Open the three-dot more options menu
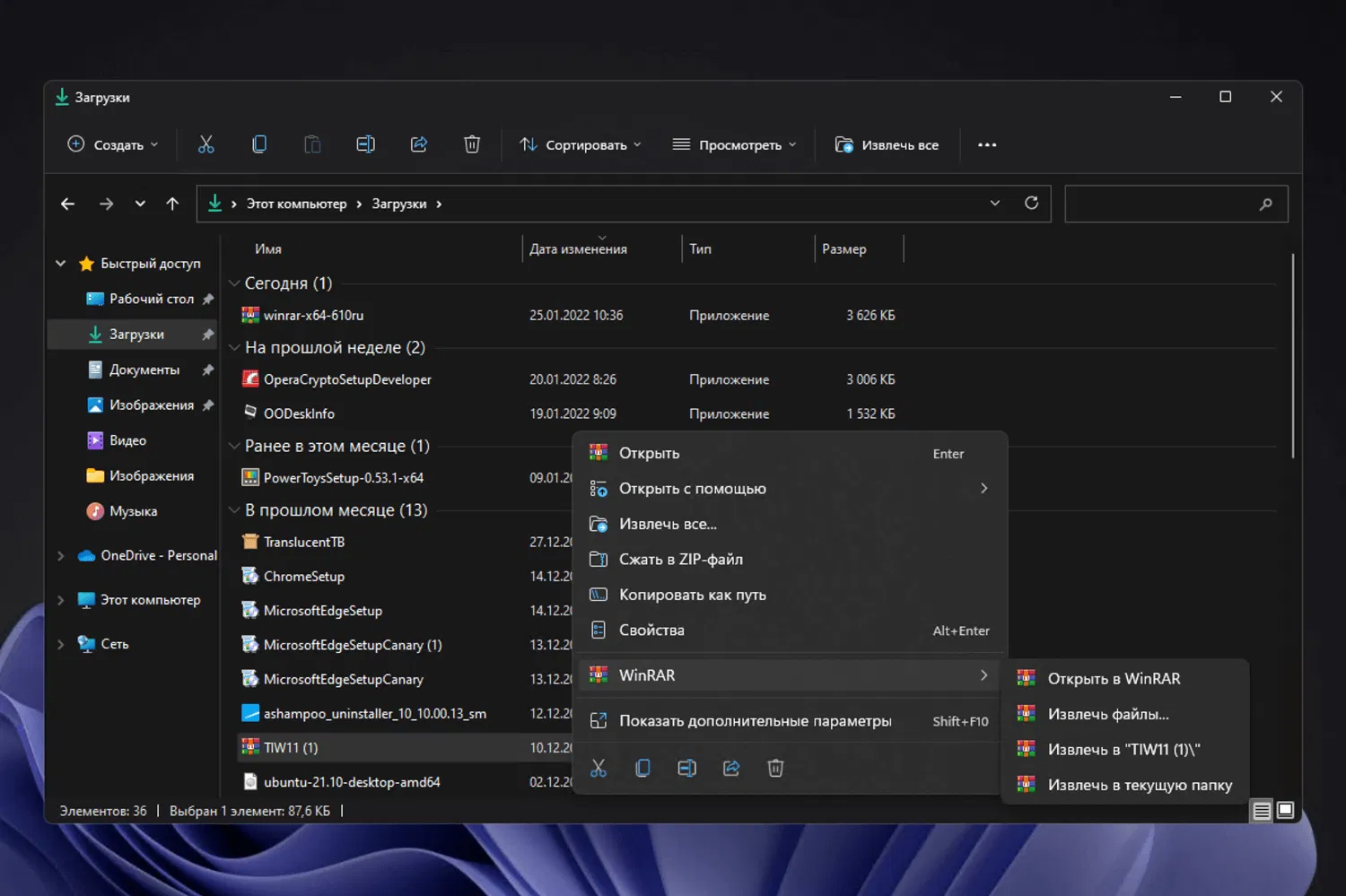This screenshot has height=896, width=1346. (x=987, y=144)
